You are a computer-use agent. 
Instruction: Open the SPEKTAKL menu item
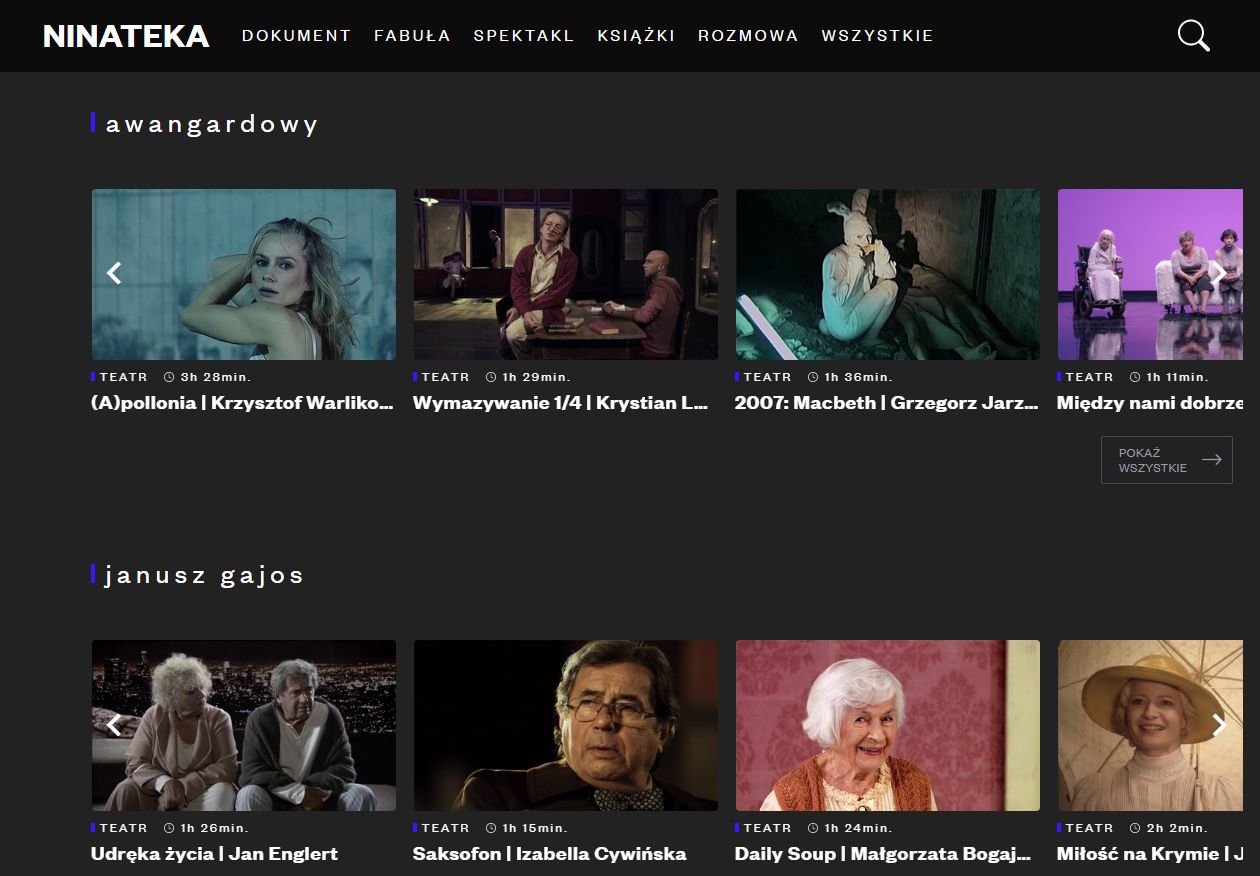coord(524,36)
